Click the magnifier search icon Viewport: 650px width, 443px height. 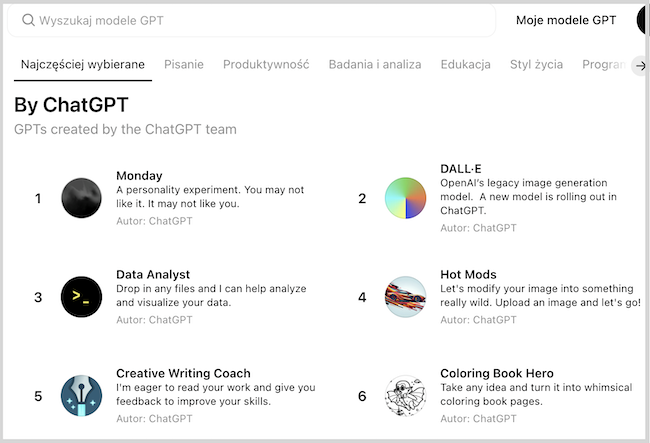pos(28,20)
